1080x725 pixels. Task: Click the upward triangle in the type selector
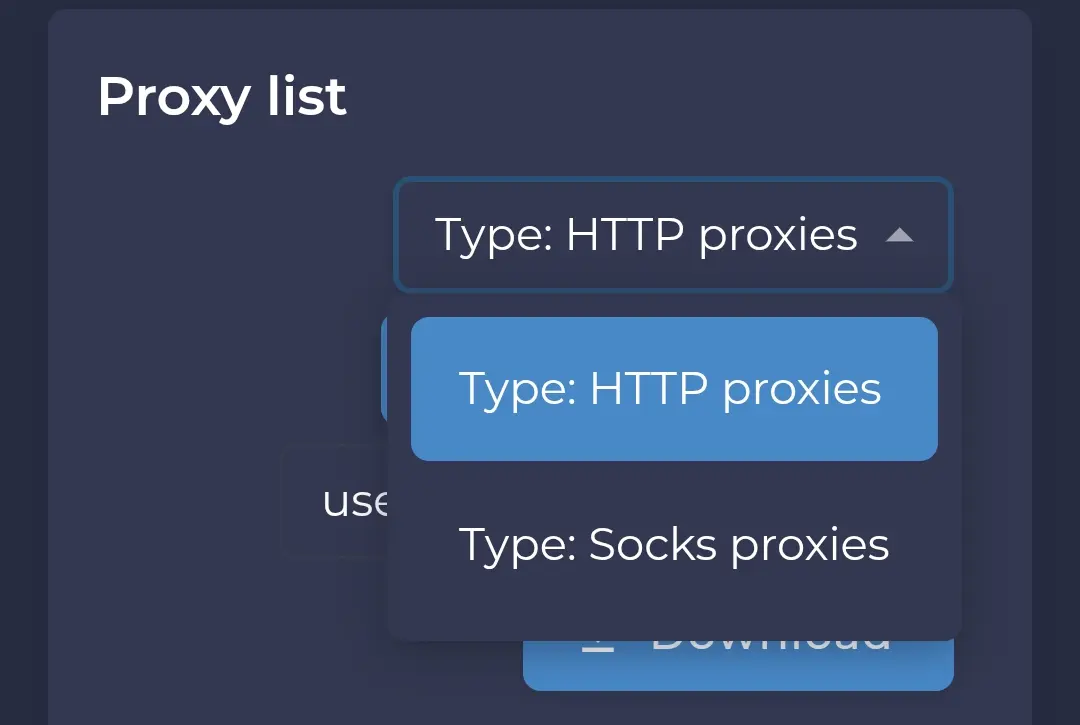pos(899,235)
